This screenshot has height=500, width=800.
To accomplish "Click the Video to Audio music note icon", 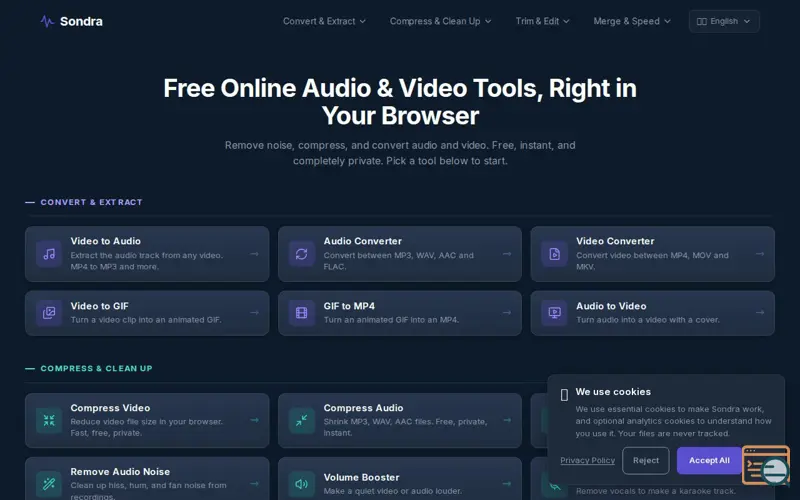I will (49, 254).
